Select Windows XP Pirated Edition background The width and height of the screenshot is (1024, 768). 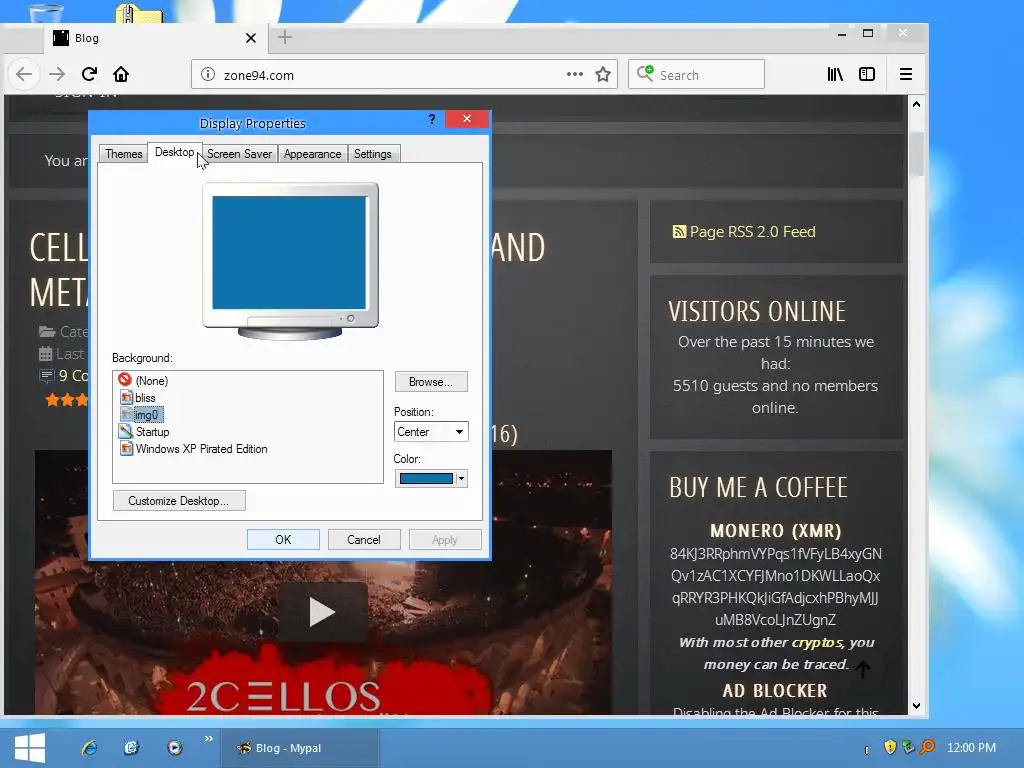(194, 449)
